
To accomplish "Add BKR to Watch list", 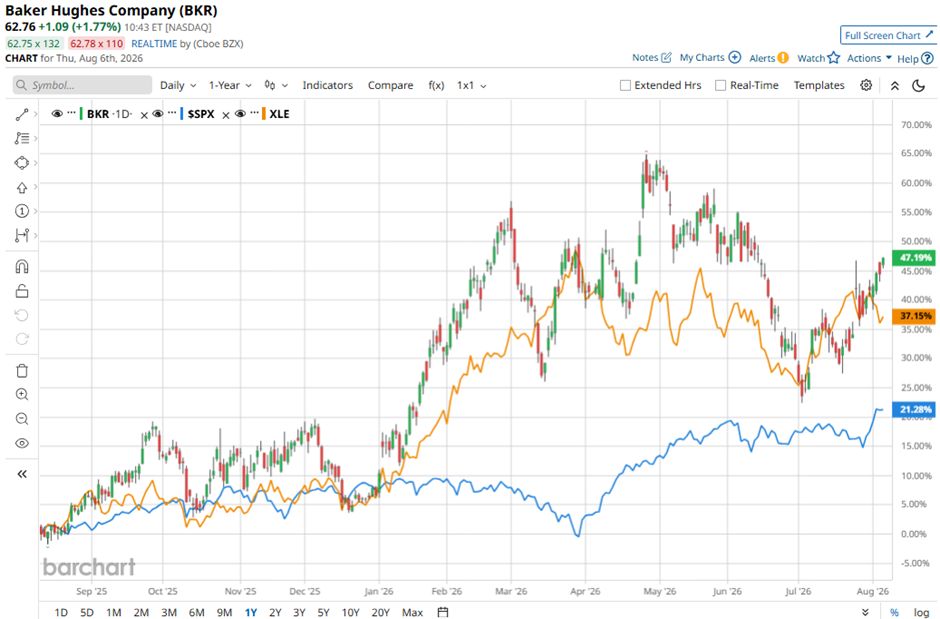I will pyautogui.click(x=818, y=58).
